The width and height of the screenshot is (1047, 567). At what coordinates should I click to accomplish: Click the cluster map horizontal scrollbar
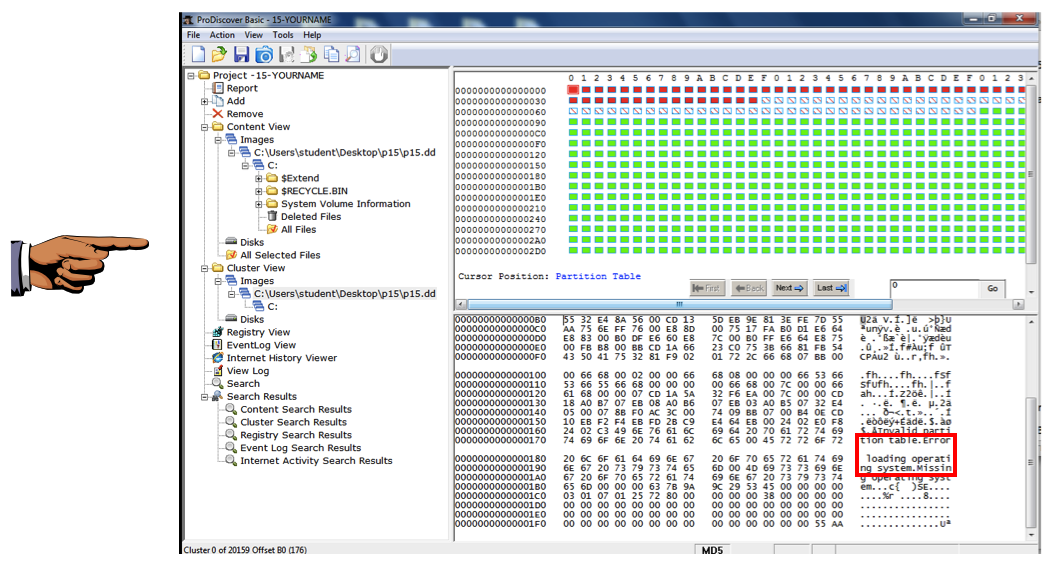[680, 304]
